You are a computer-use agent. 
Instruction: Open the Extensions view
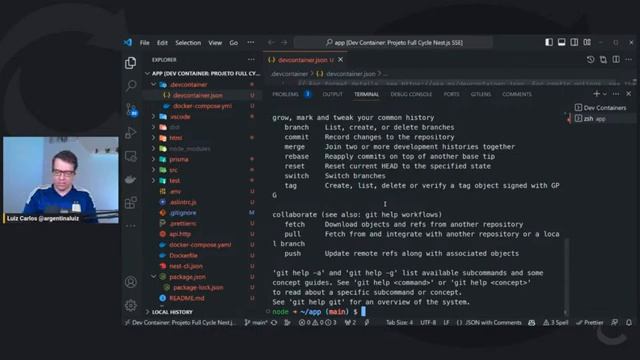click(131, 202)
